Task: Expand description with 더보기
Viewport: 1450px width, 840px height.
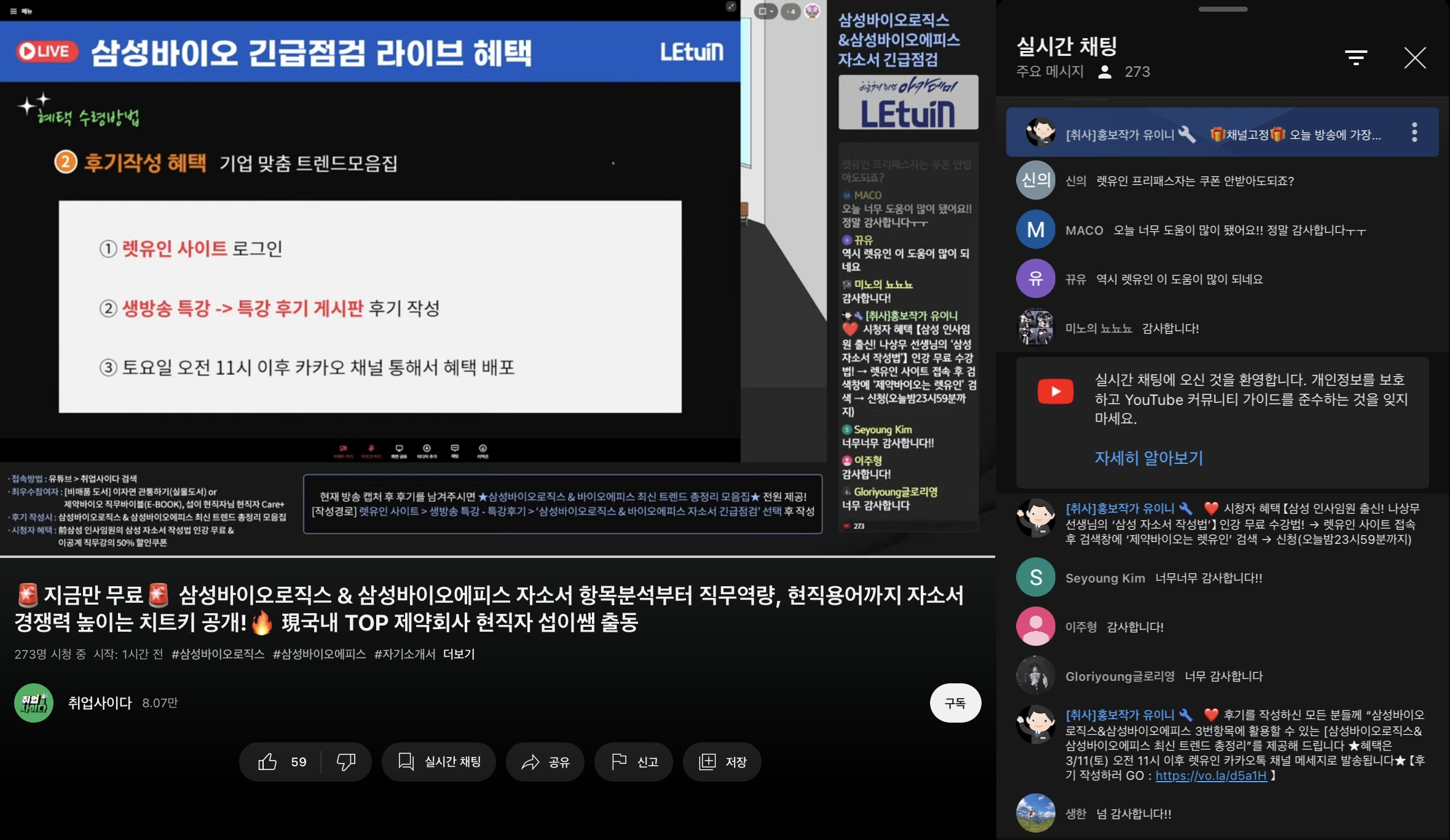Action: pos(459,654)
